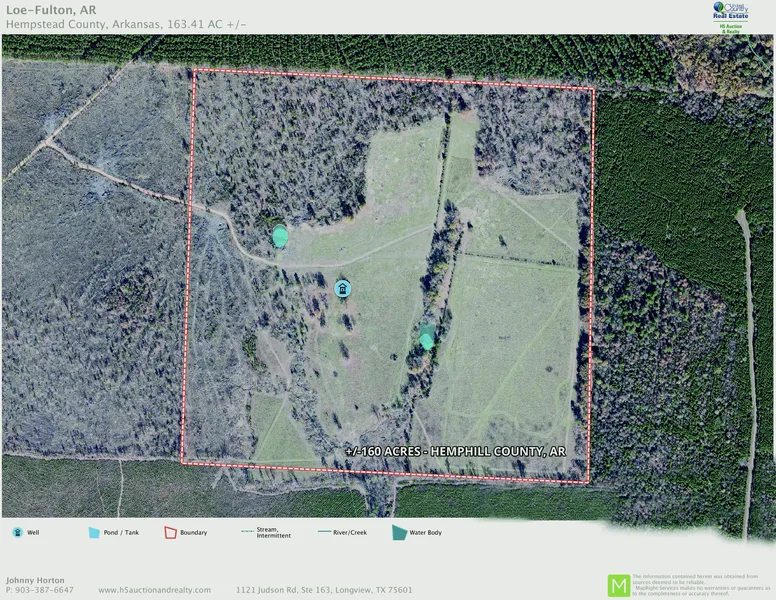The height and width of the screenshot is (600, 776).
Task: Click the lower pond marker by the tree line
Action: point(427,338)
